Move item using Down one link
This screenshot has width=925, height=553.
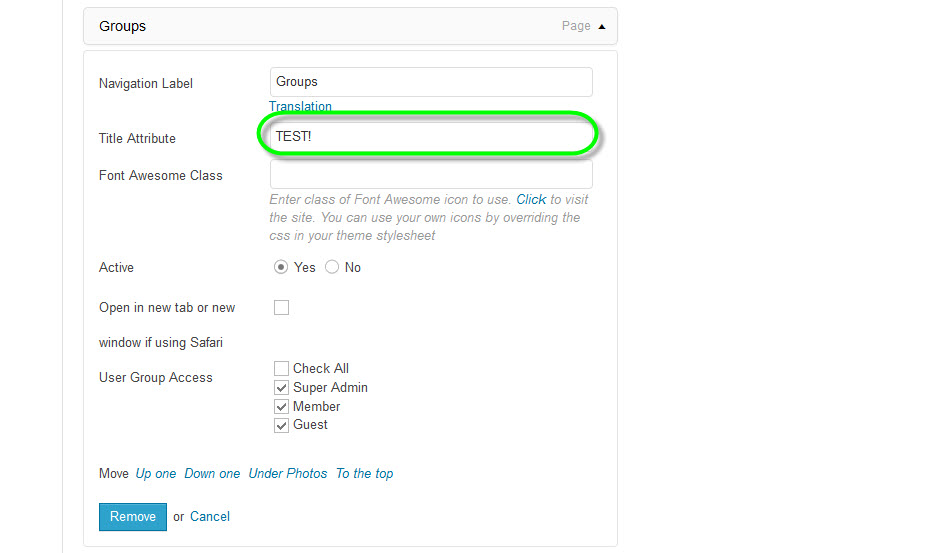click(x=212, y=473)
